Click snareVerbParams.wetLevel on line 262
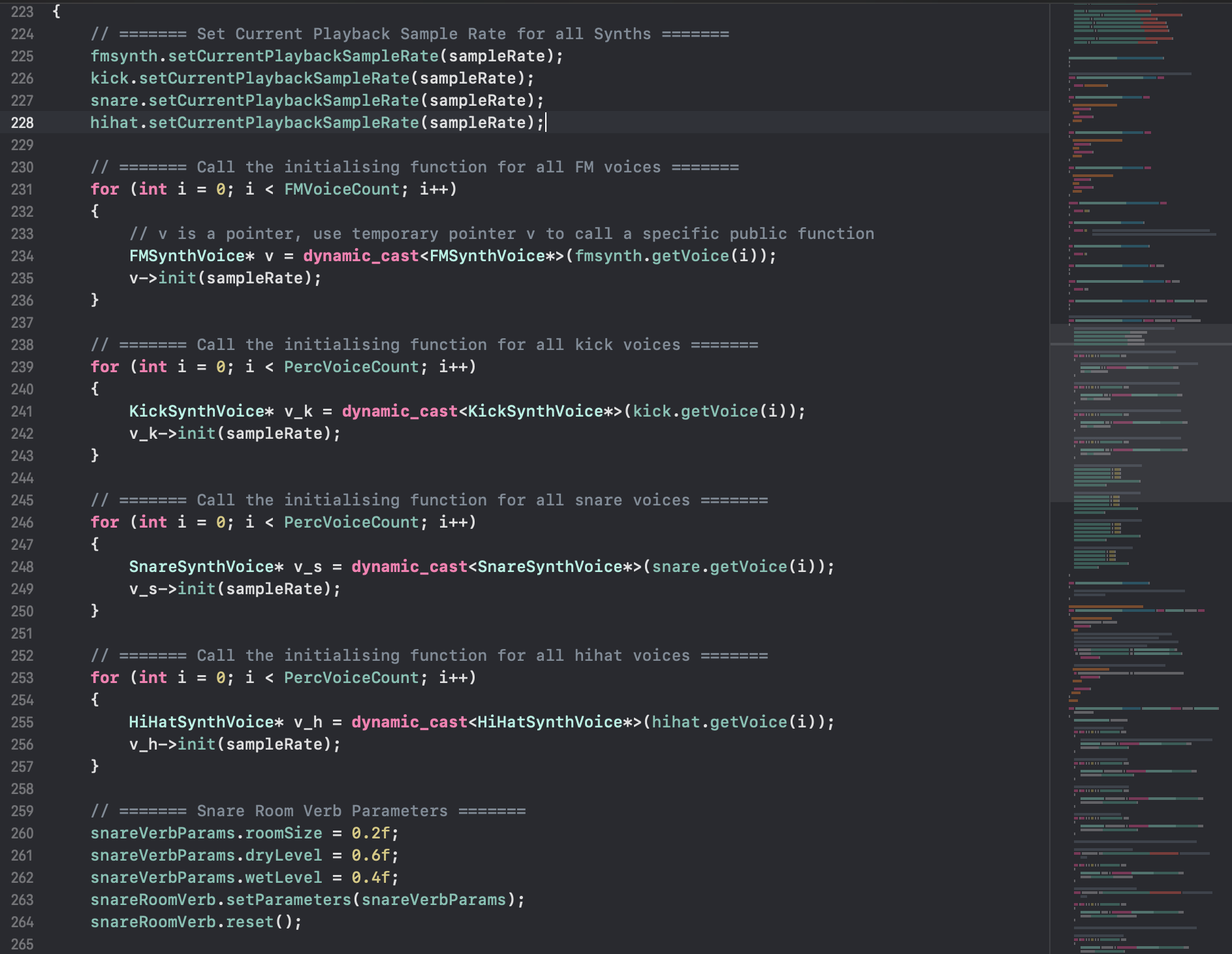 point(206,878)
